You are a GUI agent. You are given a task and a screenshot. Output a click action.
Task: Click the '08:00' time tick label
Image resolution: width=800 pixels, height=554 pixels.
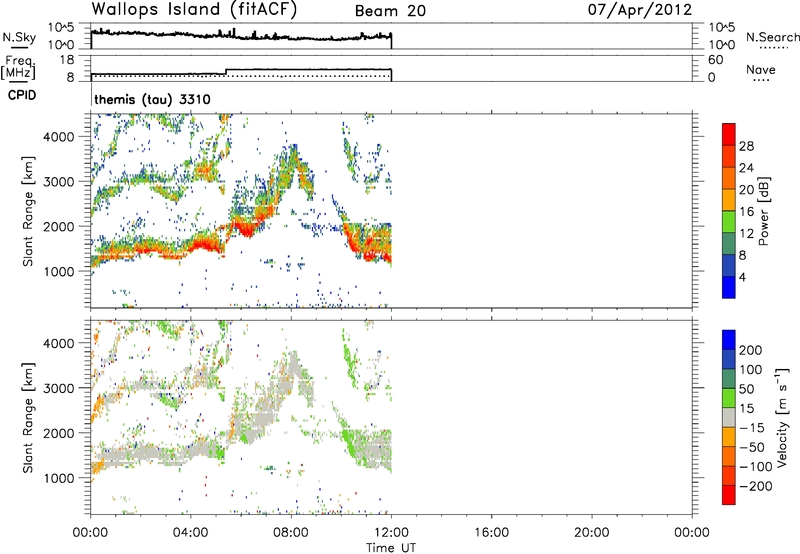point(291,533)
